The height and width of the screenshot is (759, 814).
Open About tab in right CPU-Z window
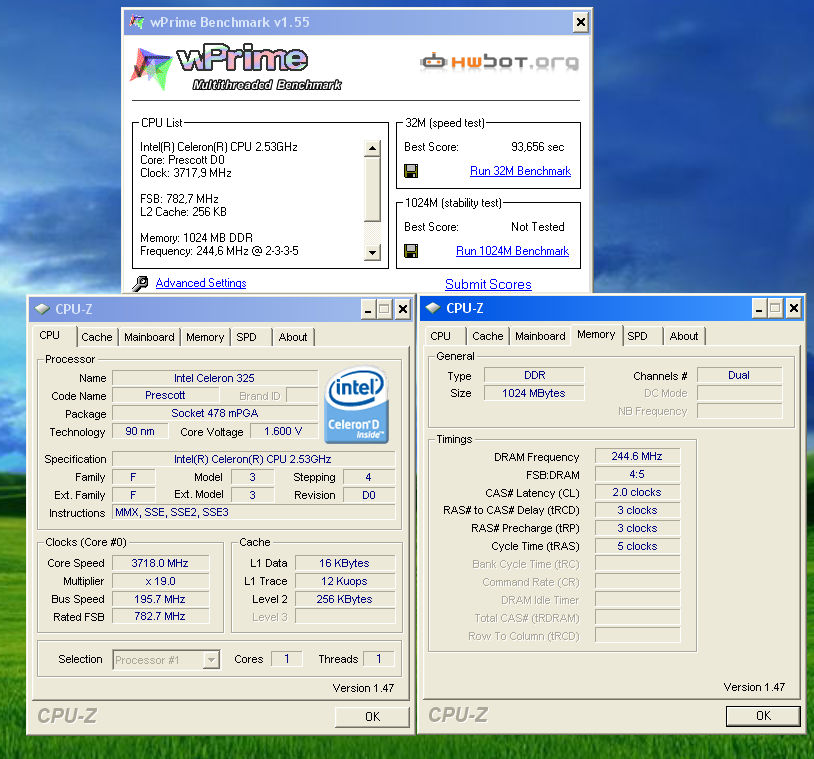click(684, 336)
